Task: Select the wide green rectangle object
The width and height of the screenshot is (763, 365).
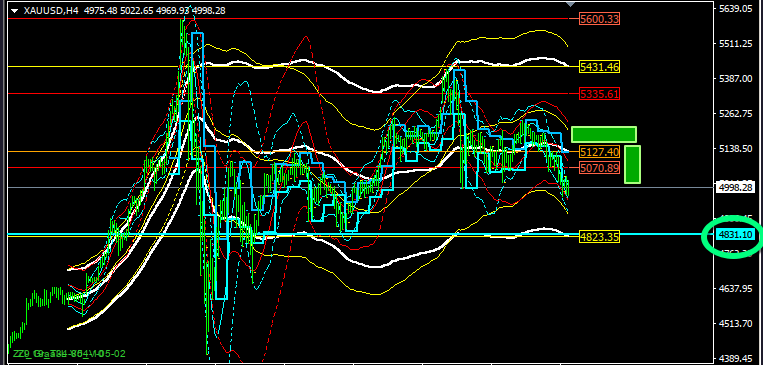Action: (603, 134)
